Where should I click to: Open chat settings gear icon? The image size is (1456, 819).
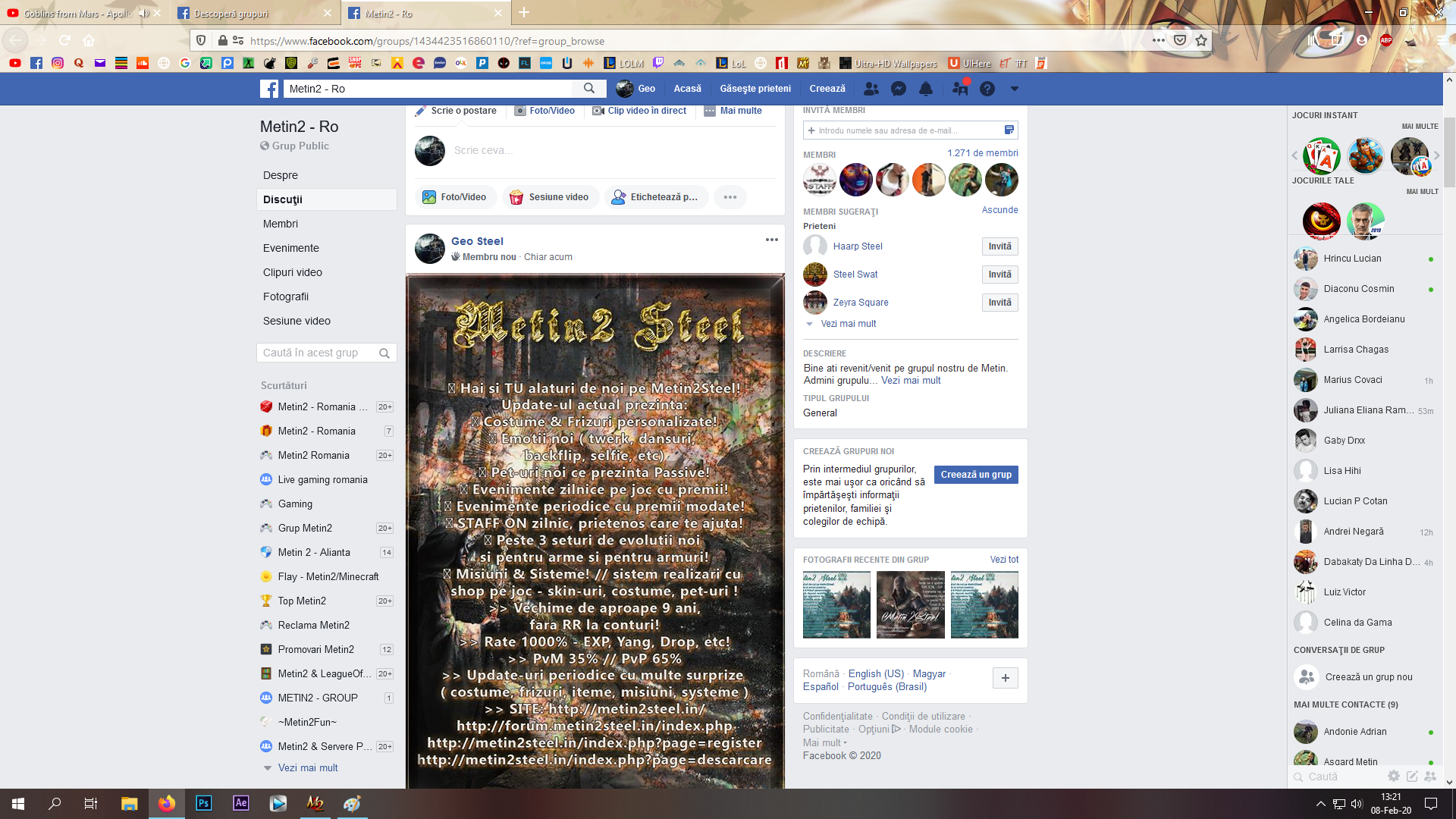pyautogui.click(x=1394, y=776)
